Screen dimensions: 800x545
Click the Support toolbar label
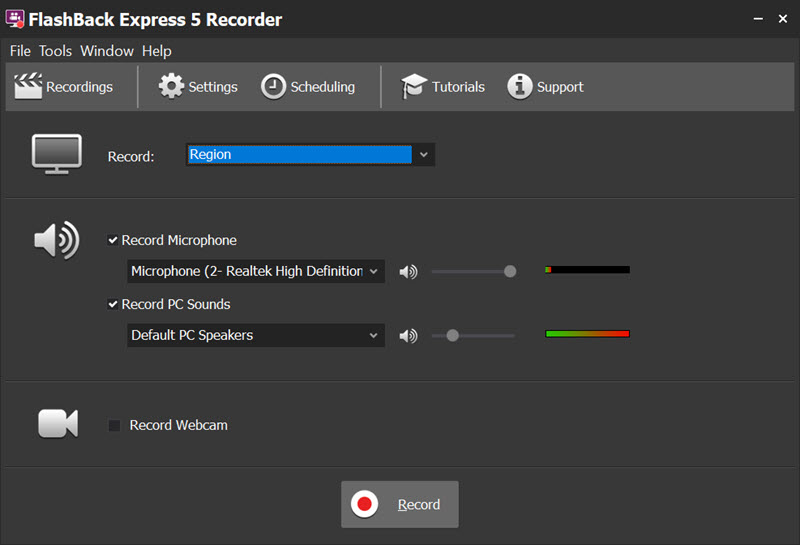click(x=560, y=87)
